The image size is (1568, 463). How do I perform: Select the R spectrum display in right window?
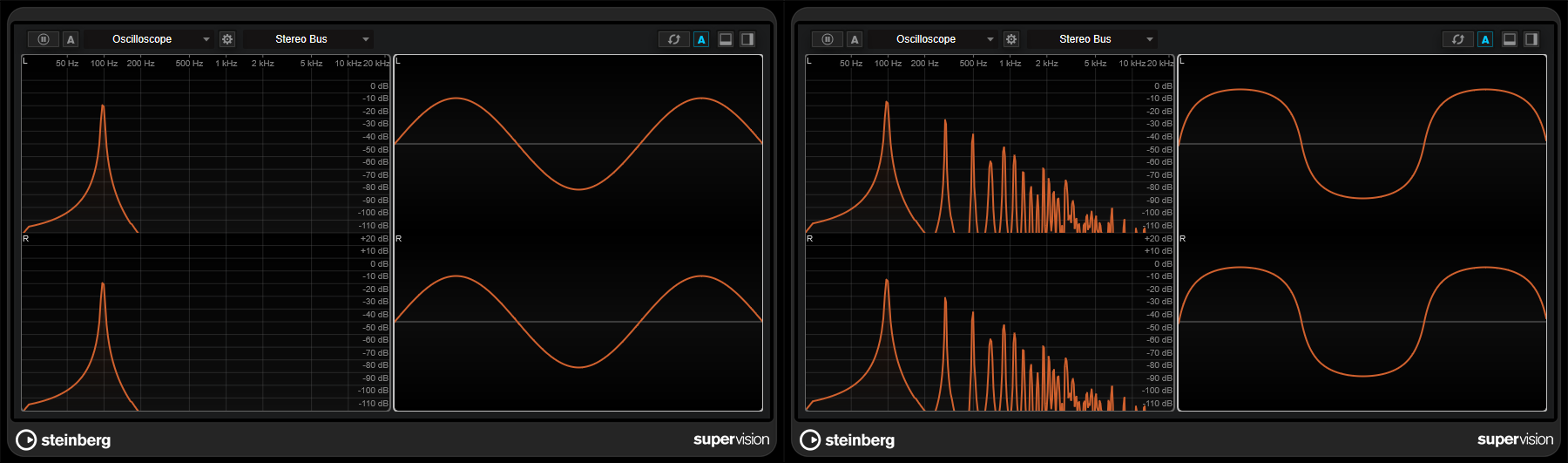tap(990, 322)
